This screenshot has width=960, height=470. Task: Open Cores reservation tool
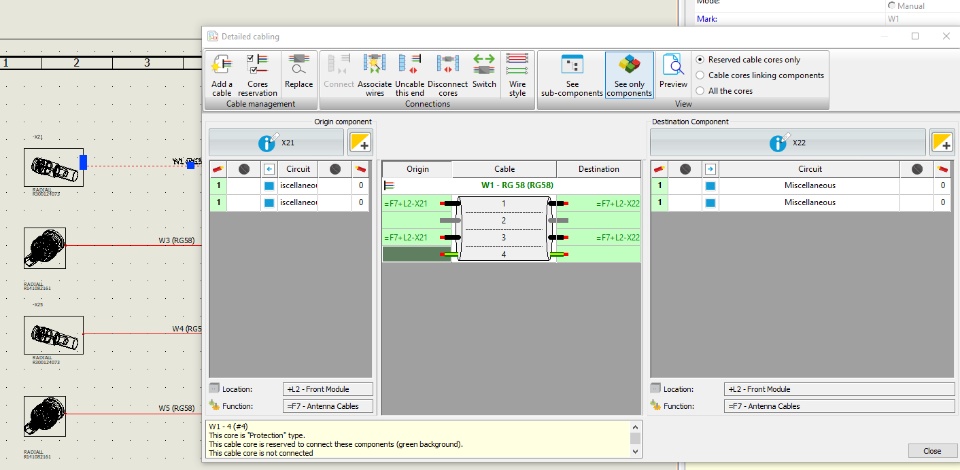tap(258, 75)
